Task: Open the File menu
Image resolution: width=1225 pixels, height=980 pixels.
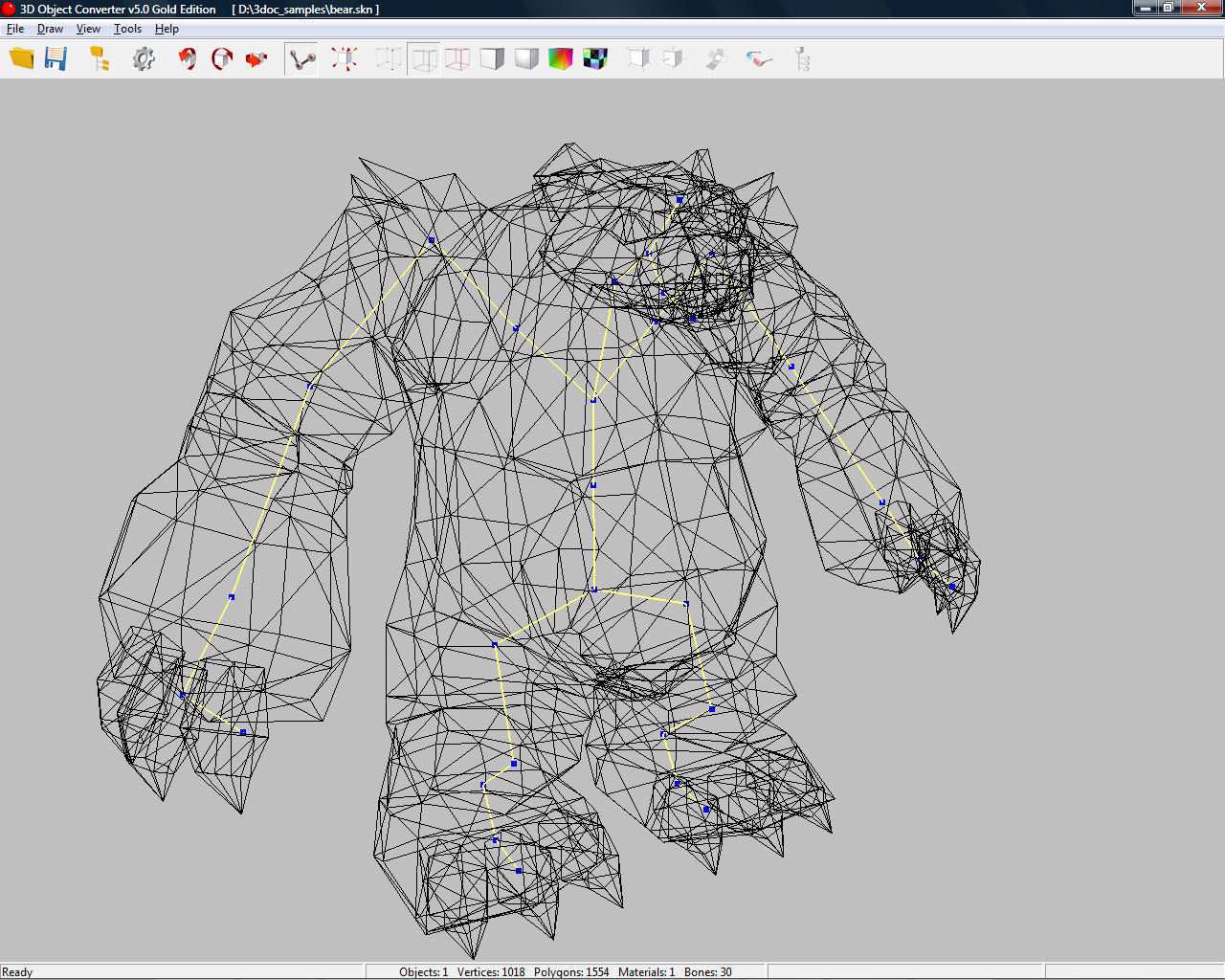Action: click(x=15, y=29)
